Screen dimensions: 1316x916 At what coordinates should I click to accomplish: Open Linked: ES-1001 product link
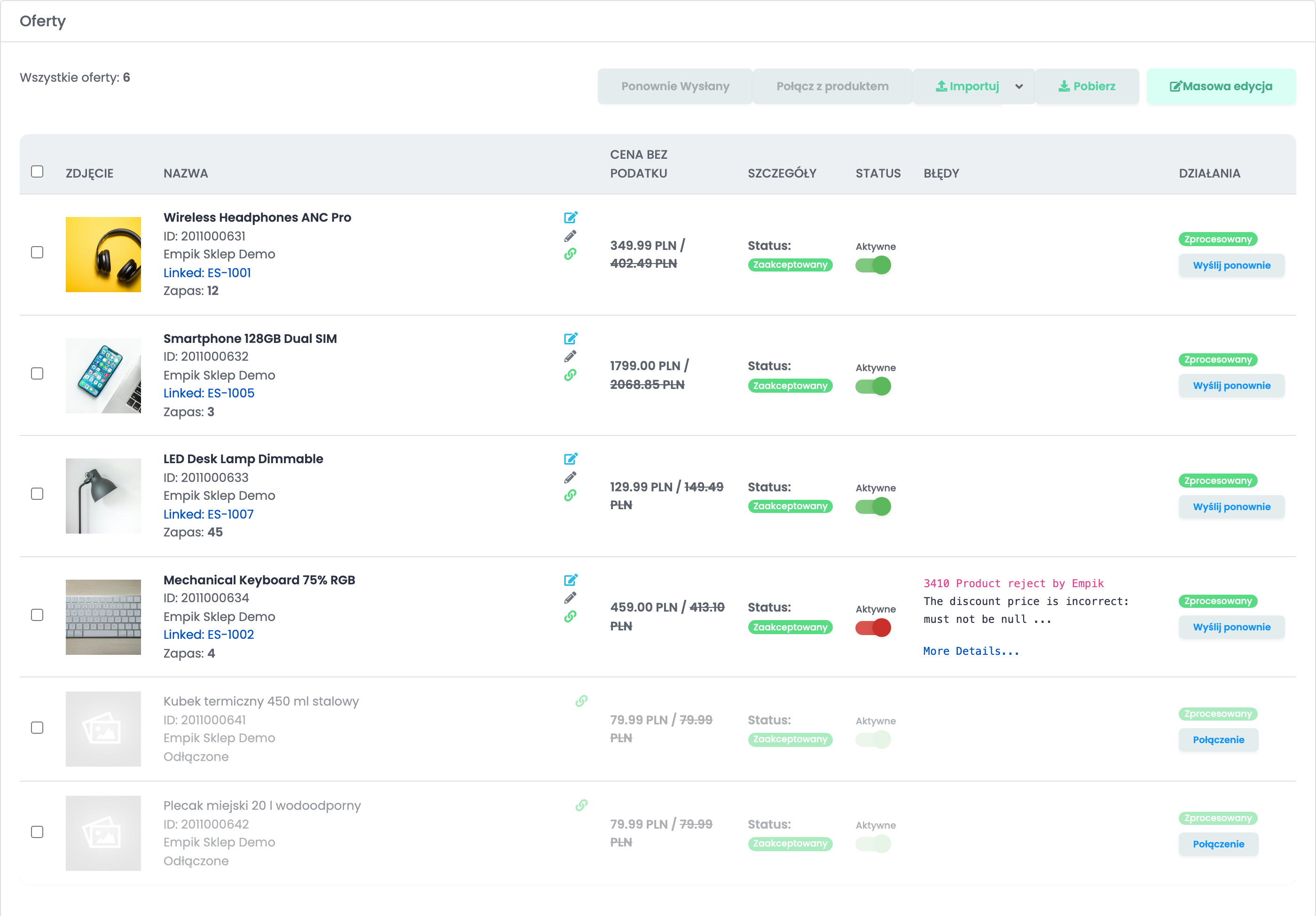coord(207,272)
